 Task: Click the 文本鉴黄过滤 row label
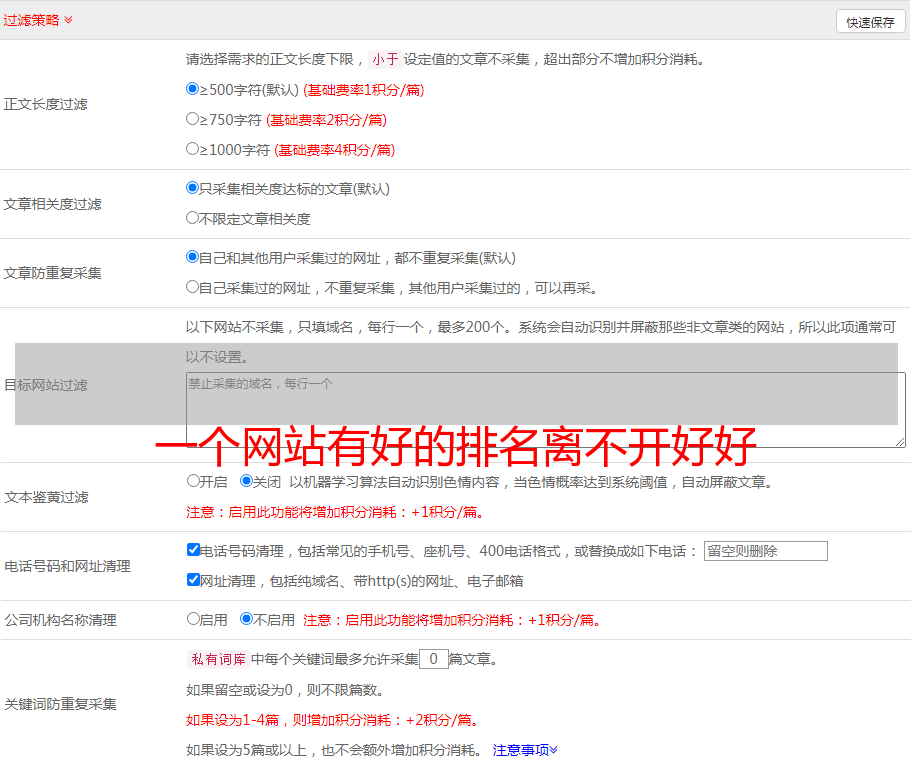click(47, 497)
